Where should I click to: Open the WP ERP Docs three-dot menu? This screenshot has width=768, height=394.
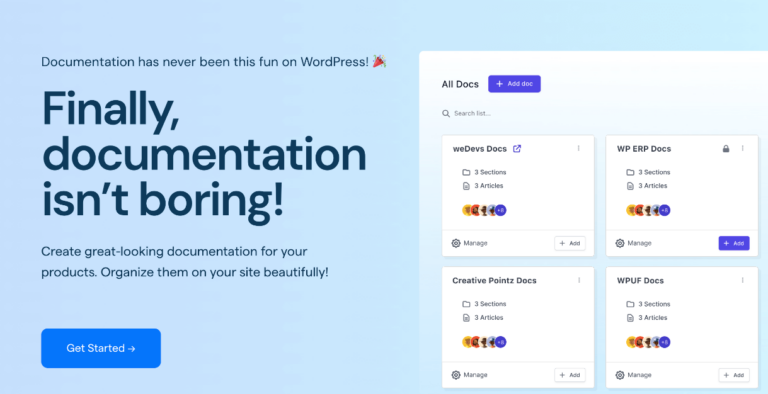(x=743, y=148)
